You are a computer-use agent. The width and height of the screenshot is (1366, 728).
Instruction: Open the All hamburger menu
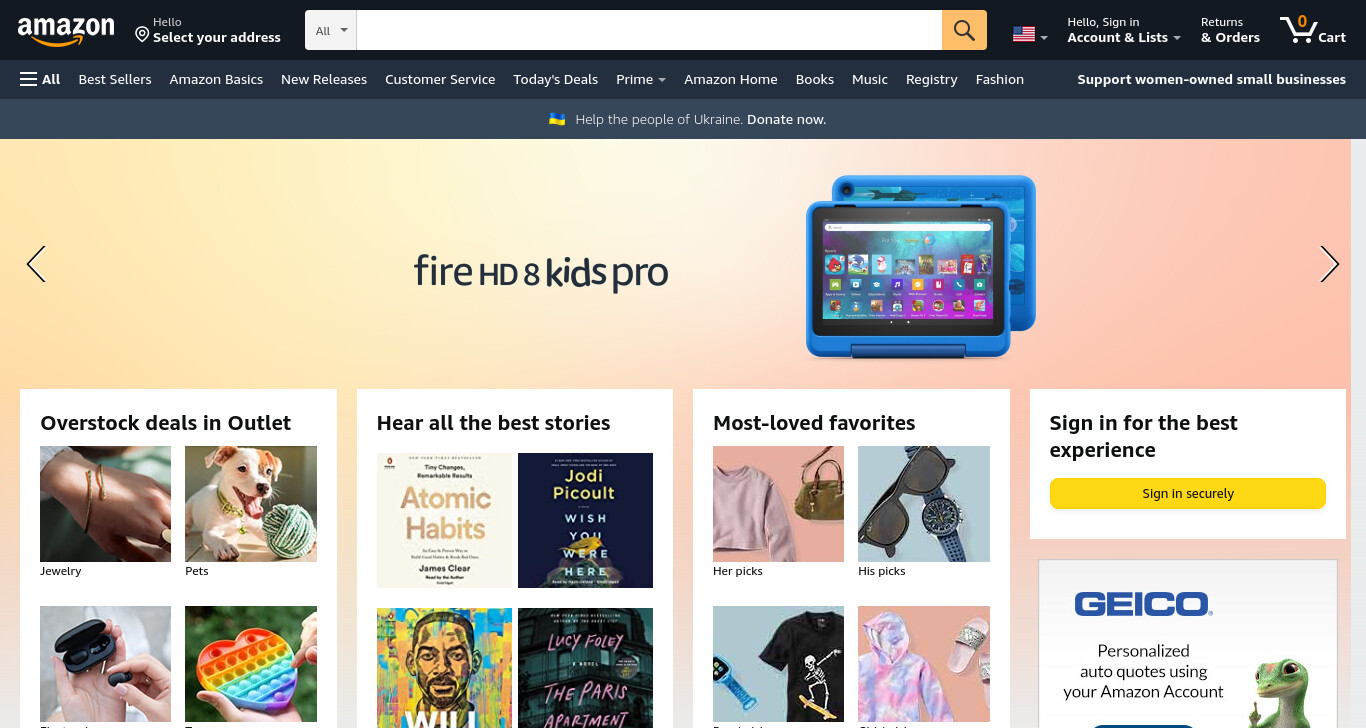[40, 79]
